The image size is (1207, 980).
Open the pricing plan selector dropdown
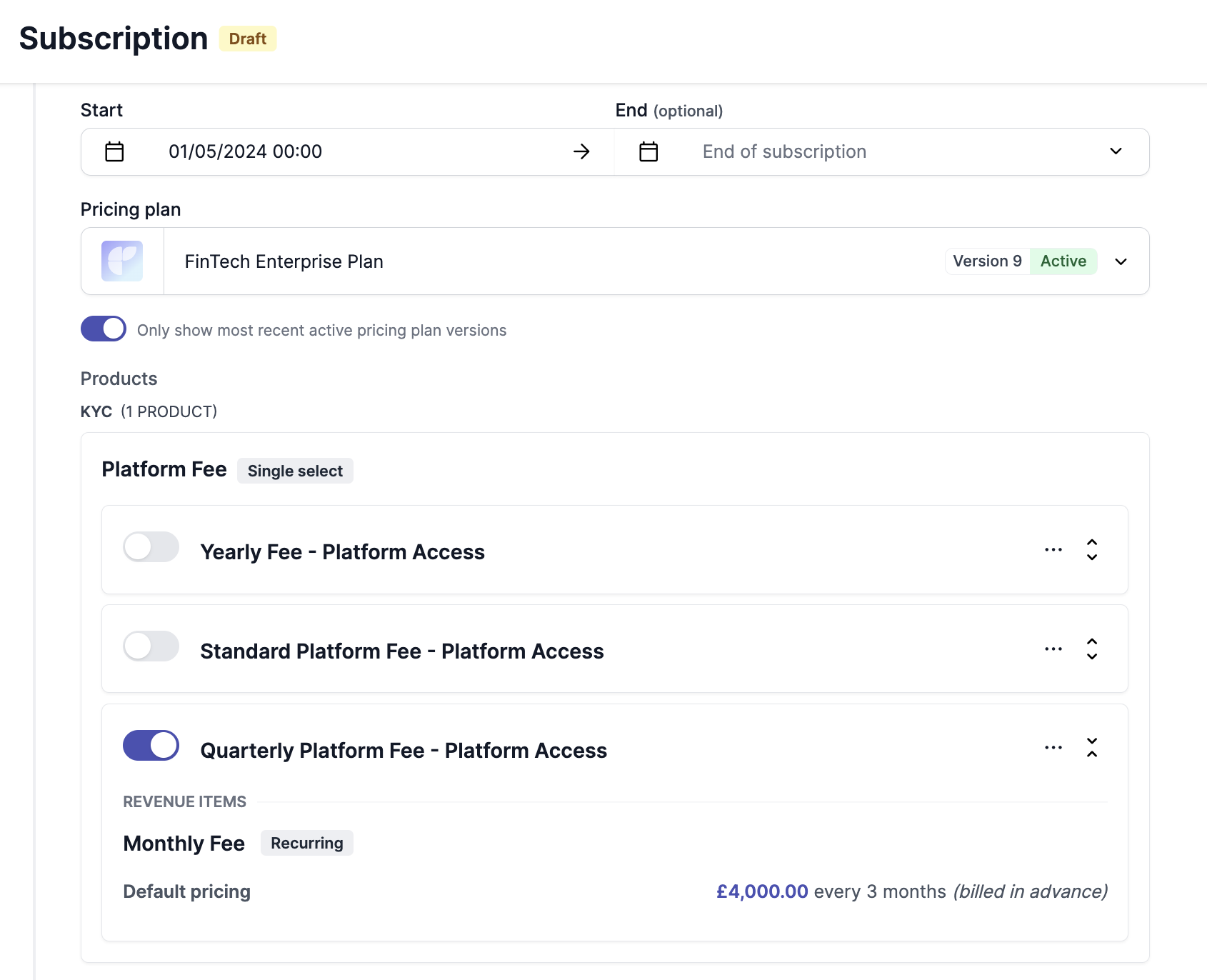(1121, 261)
